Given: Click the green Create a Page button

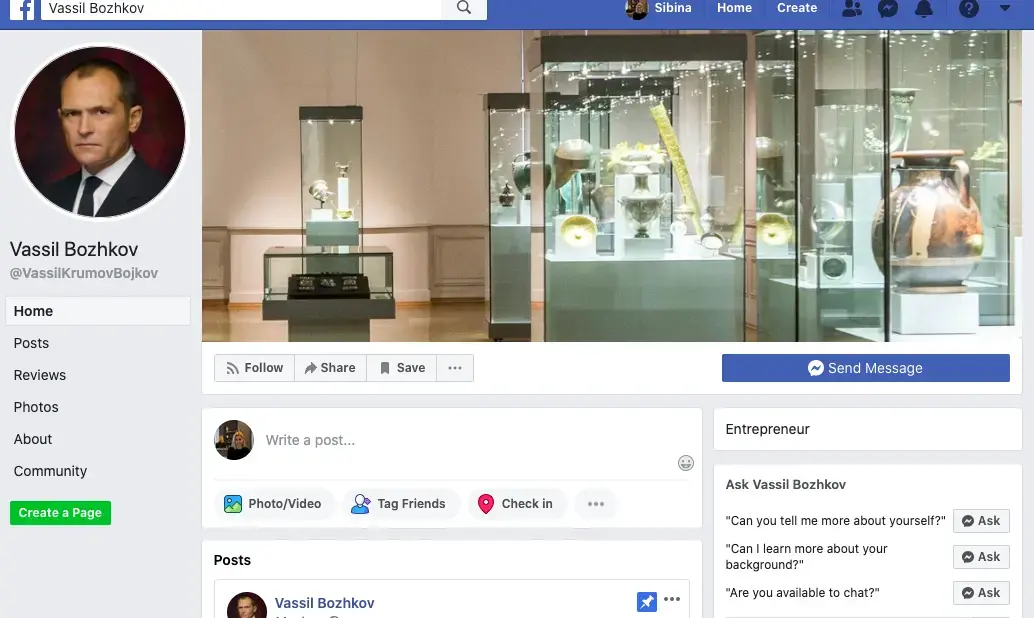Looking at the screenshot, I should pyautogui.click(x=60, y=513).
